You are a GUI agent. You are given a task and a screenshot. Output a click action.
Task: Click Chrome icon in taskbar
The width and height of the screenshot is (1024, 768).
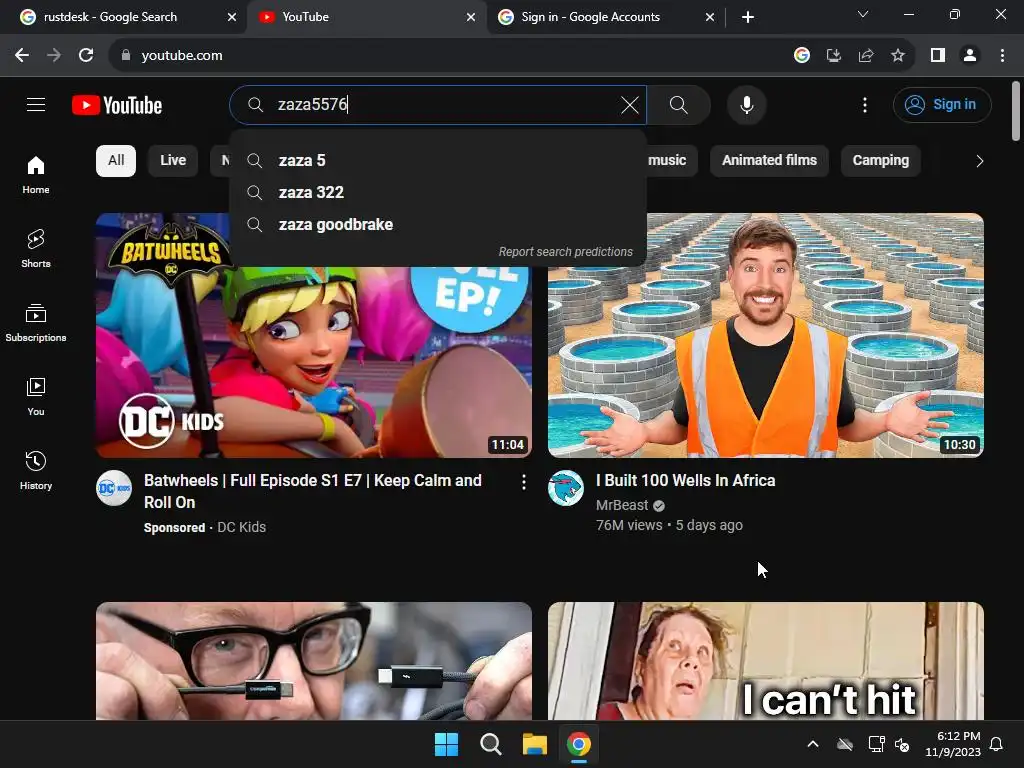pyautogui.click(x=579, y=744)
